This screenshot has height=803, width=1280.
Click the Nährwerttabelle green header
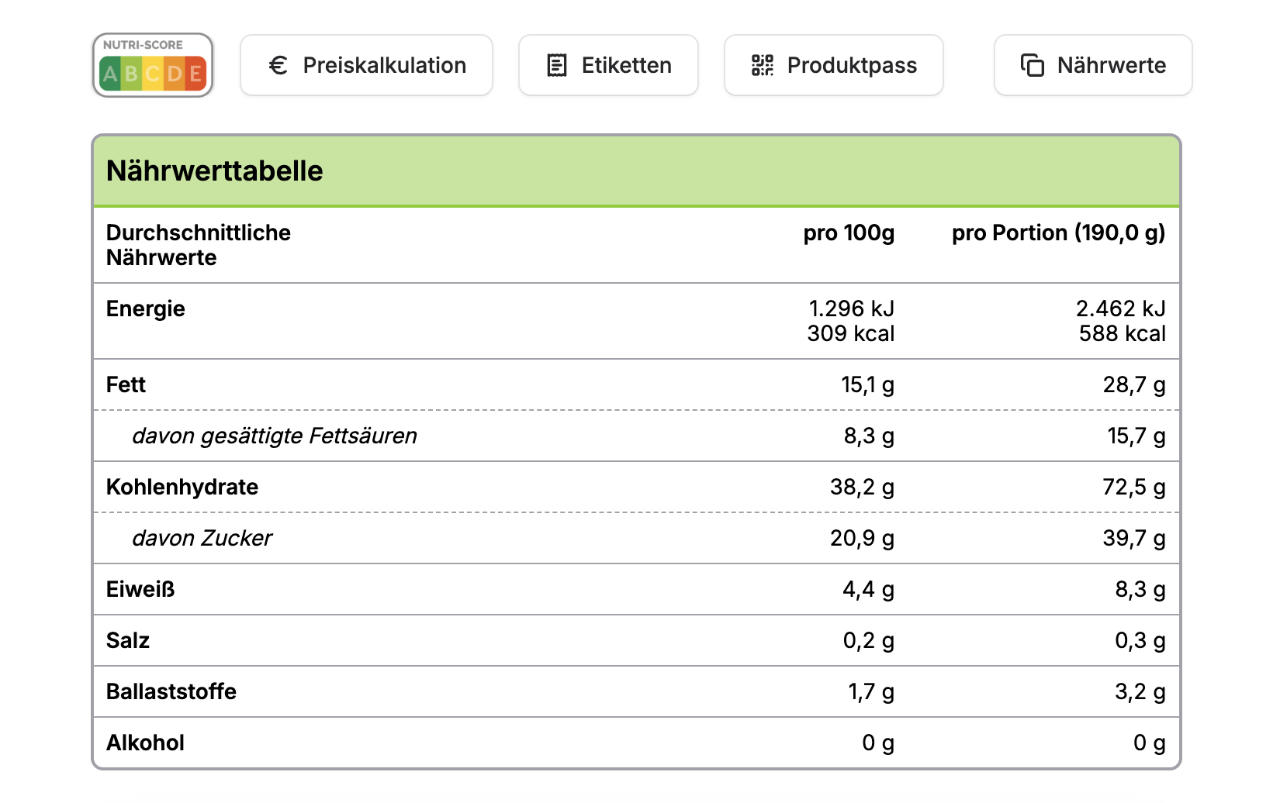[636, 171]
